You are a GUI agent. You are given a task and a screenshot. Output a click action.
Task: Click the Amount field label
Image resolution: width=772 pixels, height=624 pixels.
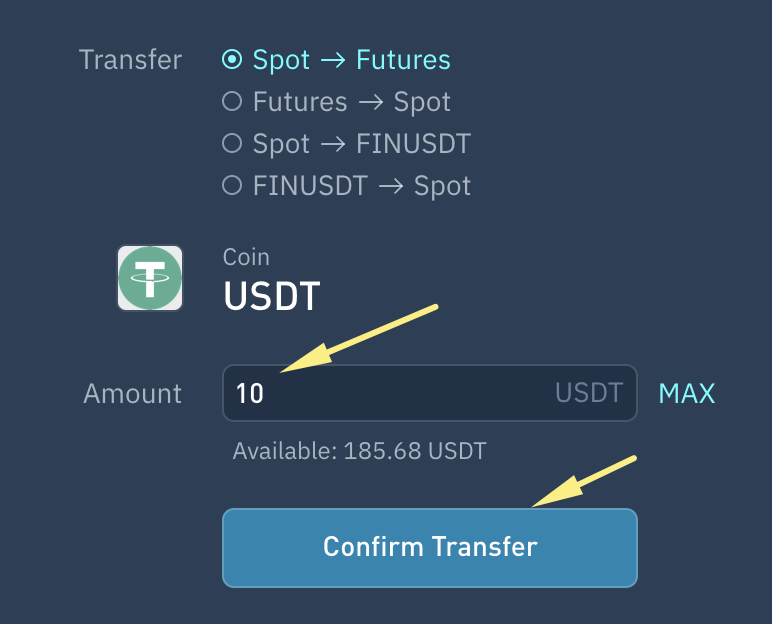132,393
